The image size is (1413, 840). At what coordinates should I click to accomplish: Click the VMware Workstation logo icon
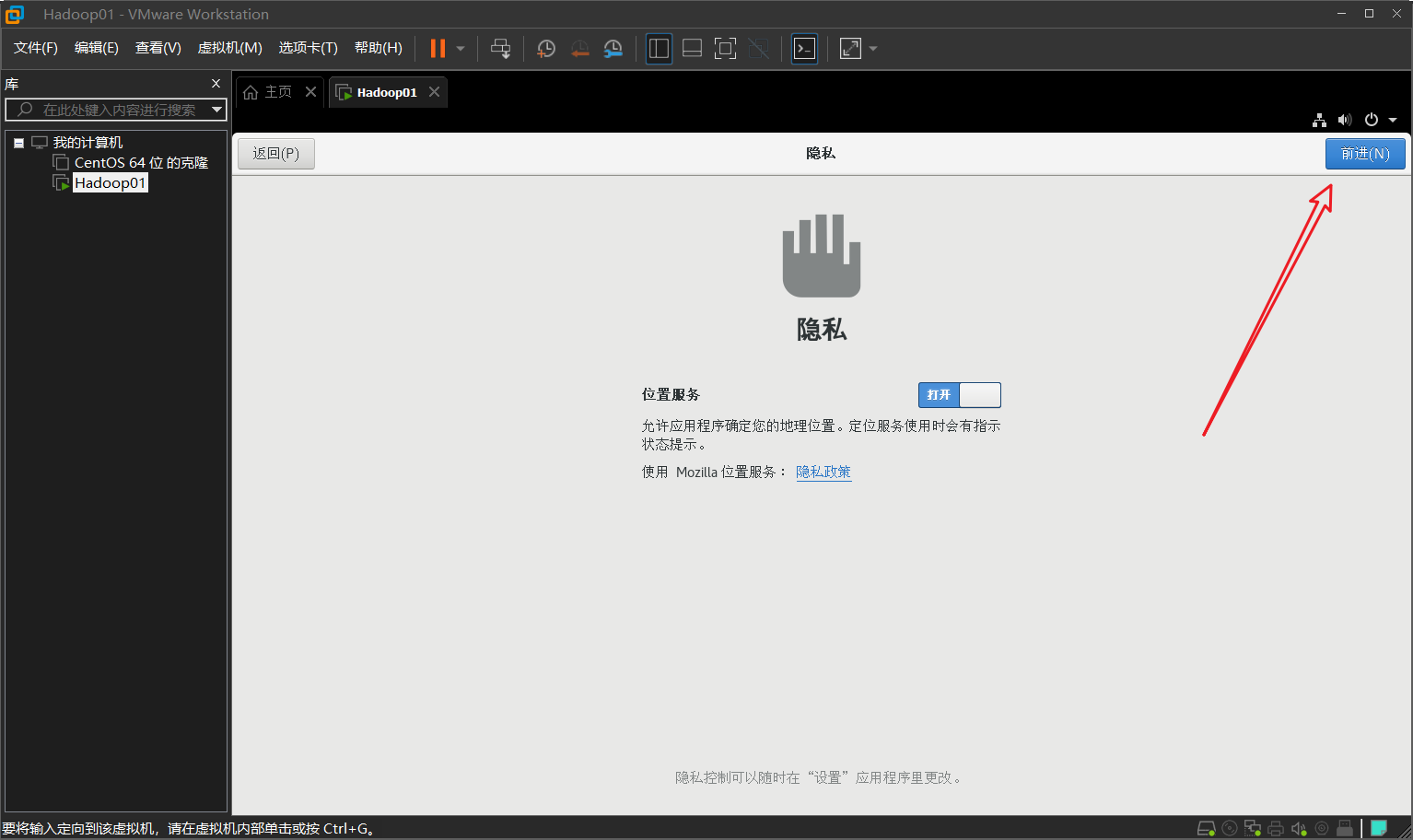click(x=15, y=14)
